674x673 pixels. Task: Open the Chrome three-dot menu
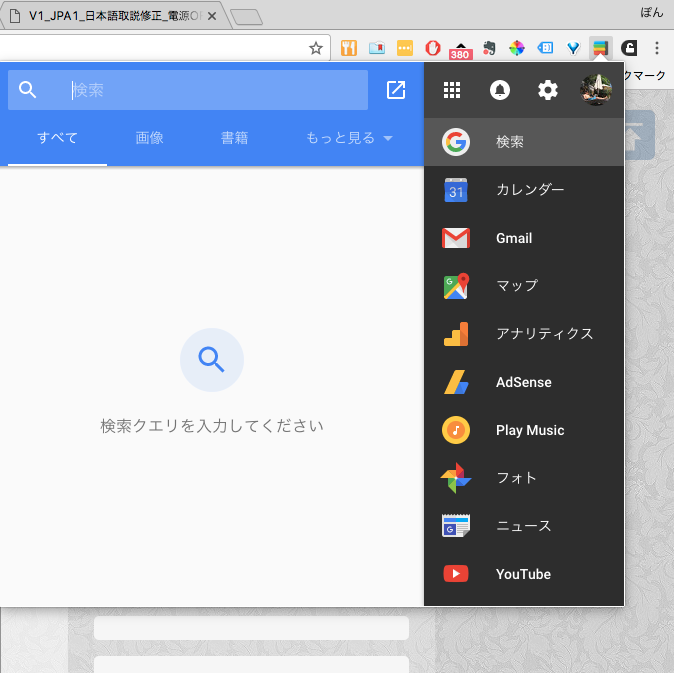coord(657,48)
